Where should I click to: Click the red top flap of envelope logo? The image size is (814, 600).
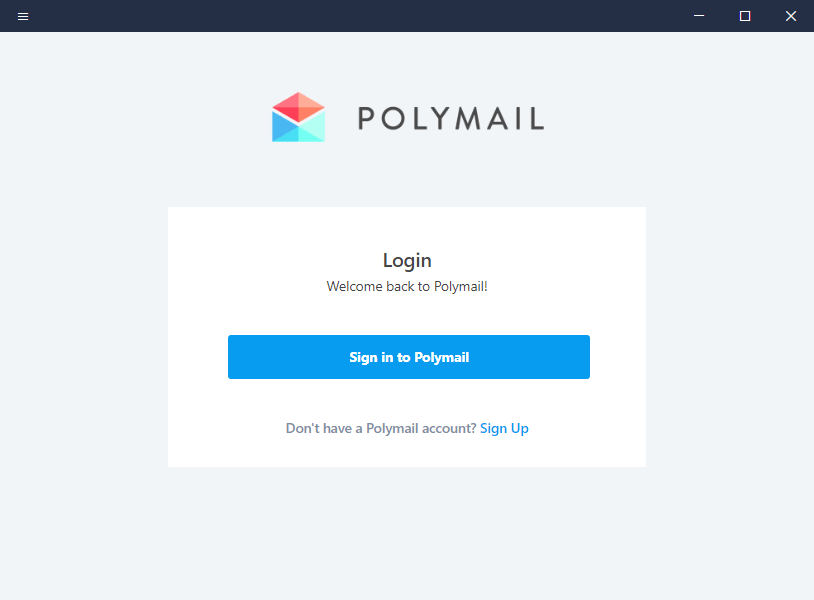click(x=298, y=104)
